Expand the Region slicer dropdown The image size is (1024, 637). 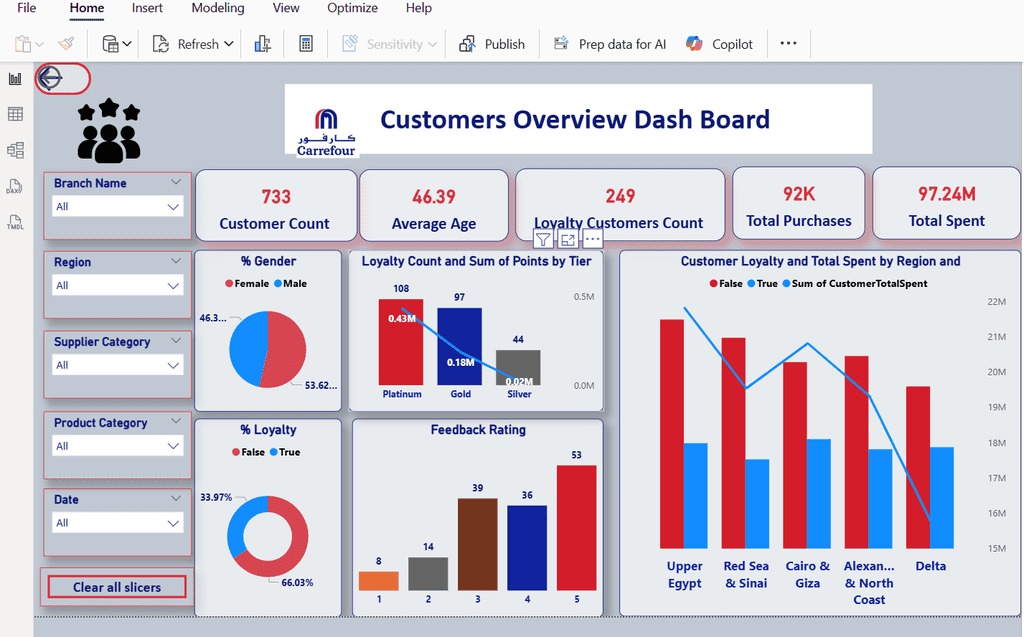pyautogui.click(x=174, y=286)
